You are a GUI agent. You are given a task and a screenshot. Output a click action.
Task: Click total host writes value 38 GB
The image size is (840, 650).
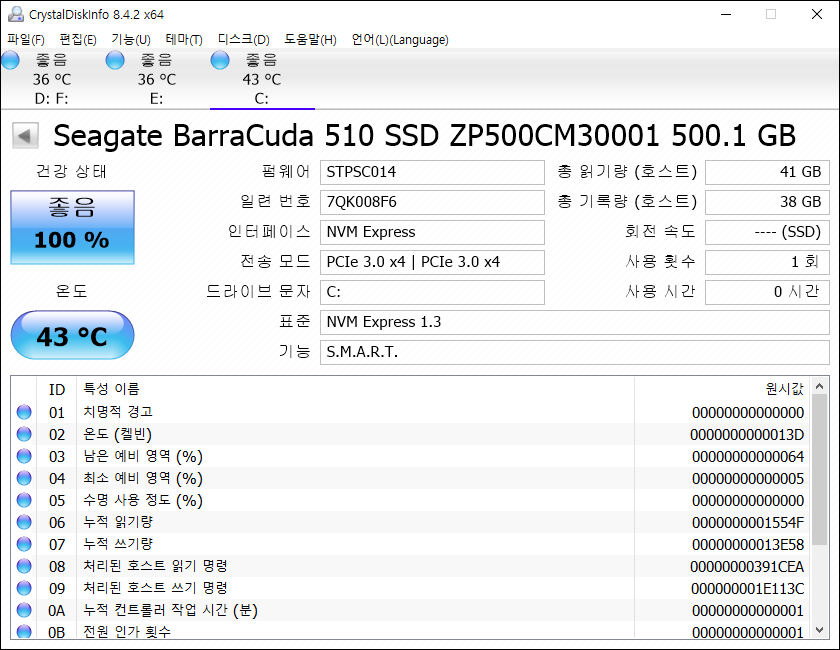(767, 203)
